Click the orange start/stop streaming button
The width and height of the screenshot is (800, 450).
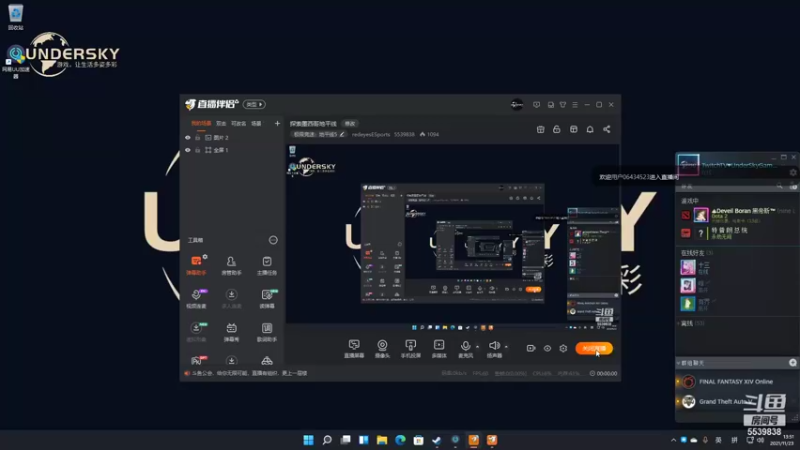click(594, 348)
